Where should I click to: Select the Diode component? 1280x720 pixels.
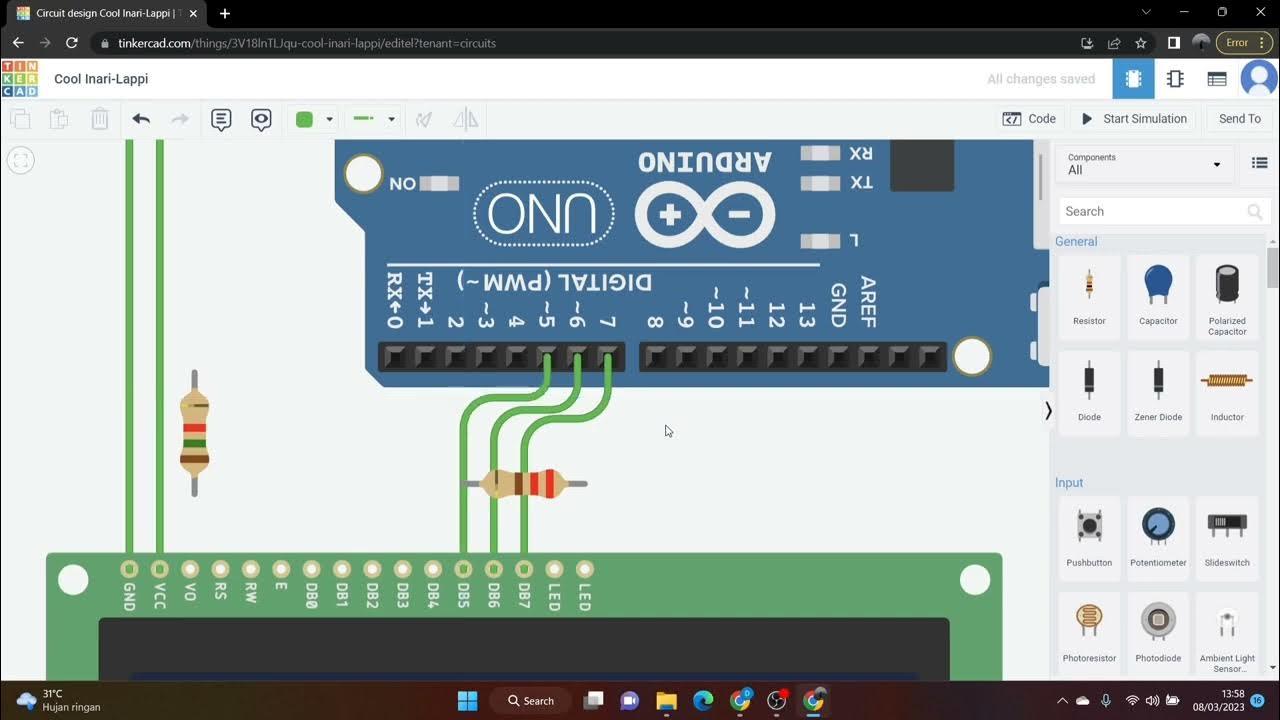[x=1089, y=391]
